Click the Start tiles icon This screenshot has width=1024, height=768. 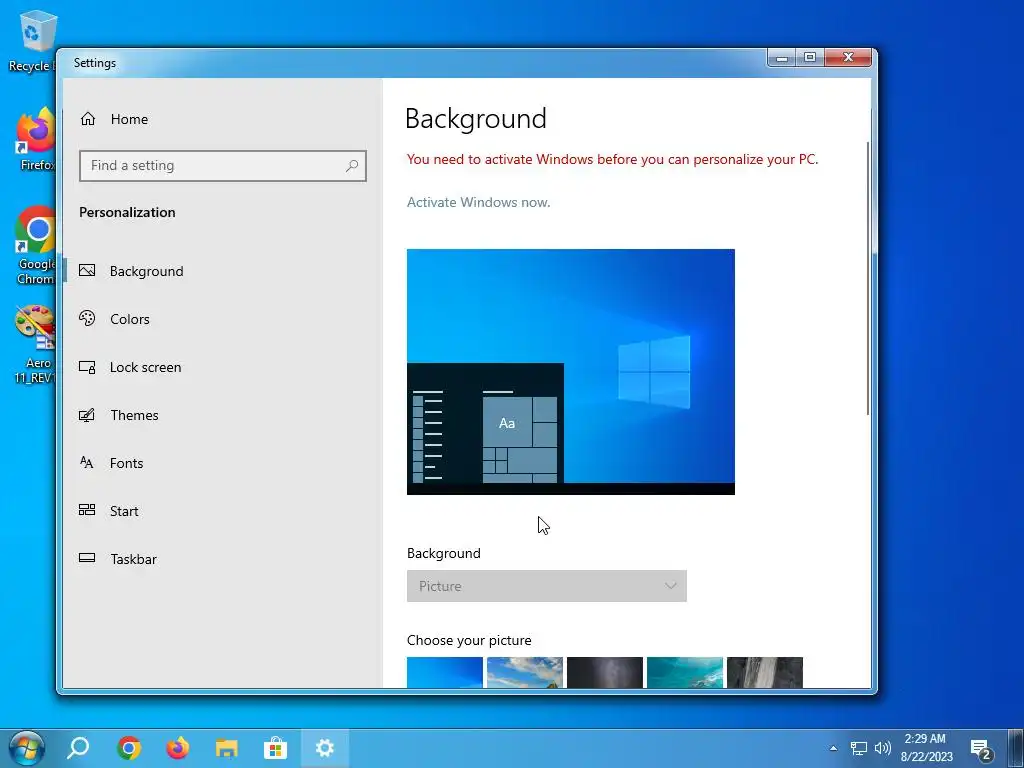coord(87,509)
